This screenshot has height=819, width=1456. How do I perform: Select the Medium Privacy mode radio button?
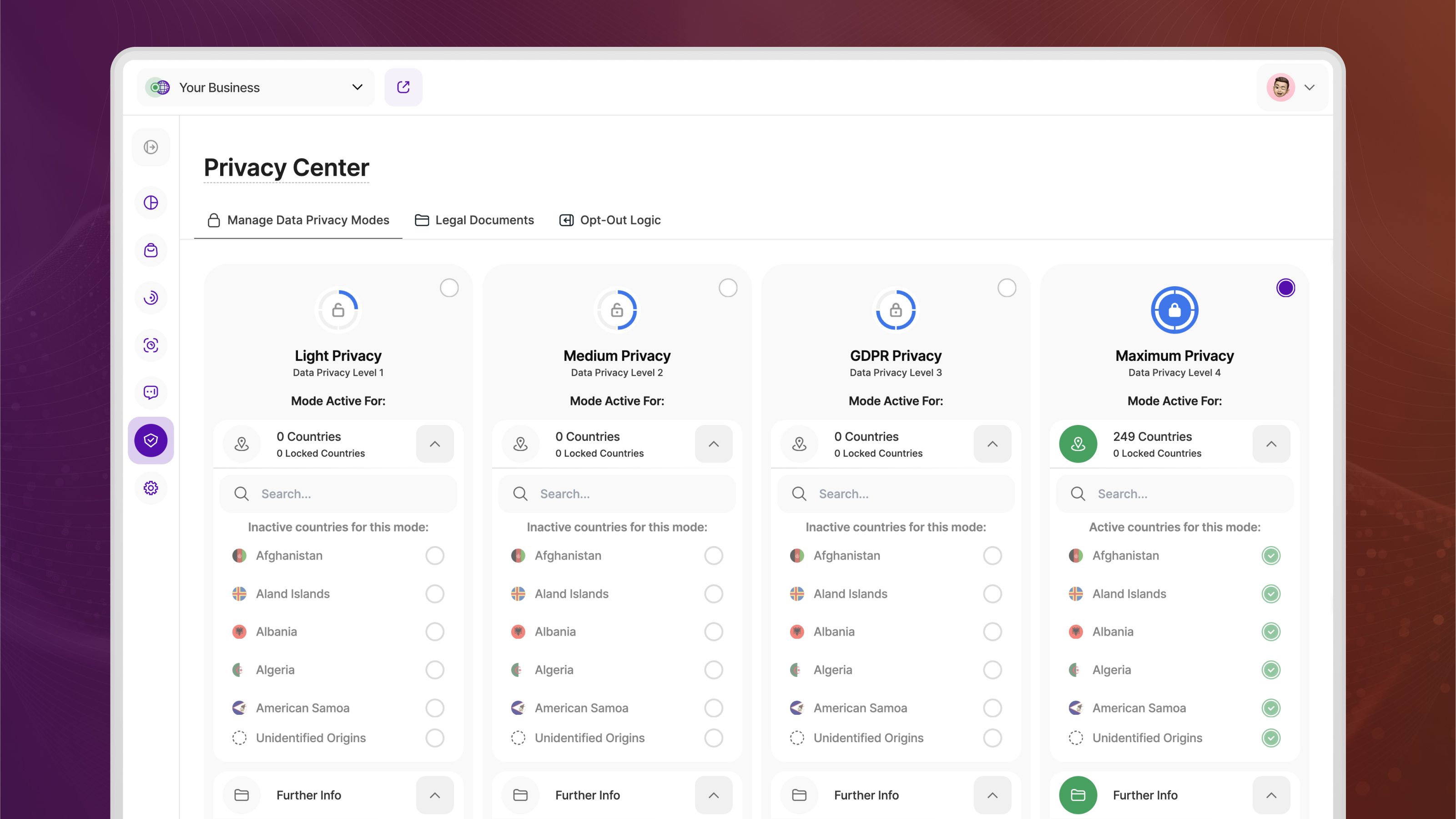point(727,288)
